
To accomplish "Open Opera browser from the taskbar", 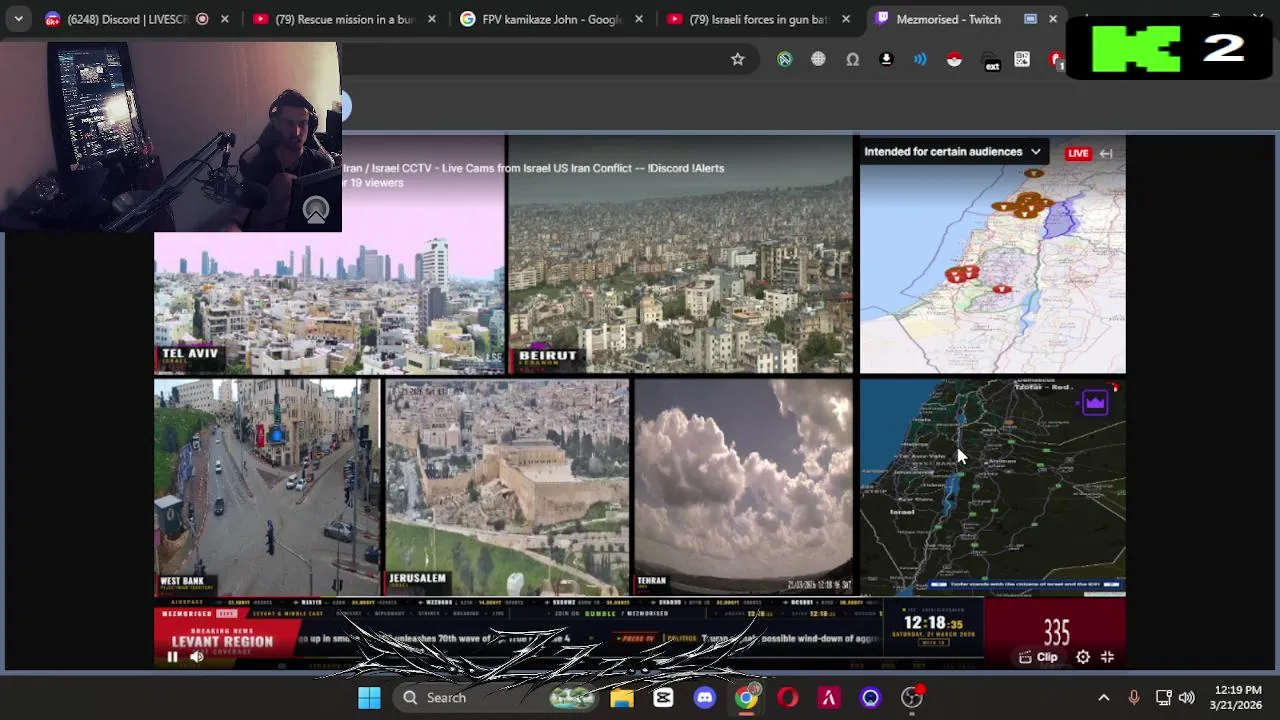I will [x=788, y=697].
